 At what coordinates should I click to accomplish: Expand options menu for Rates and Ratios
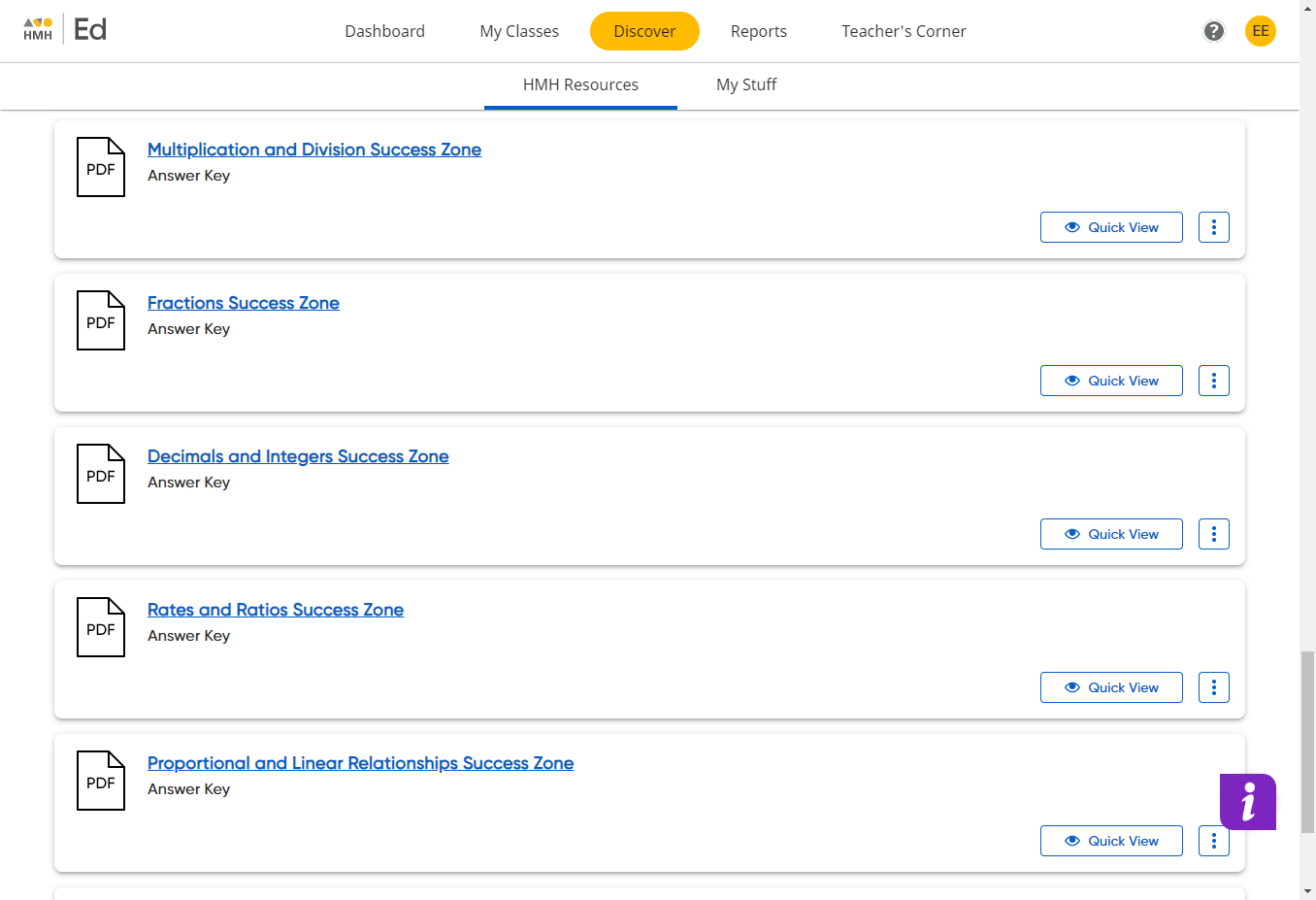[x=1213, y=687]
